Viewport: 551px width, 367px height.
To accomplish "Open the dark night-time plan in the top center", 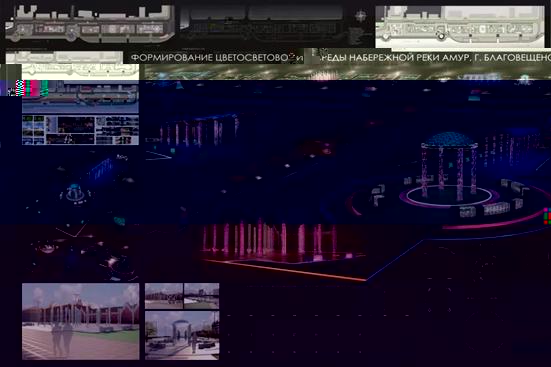I will click(x=262, y=23).
